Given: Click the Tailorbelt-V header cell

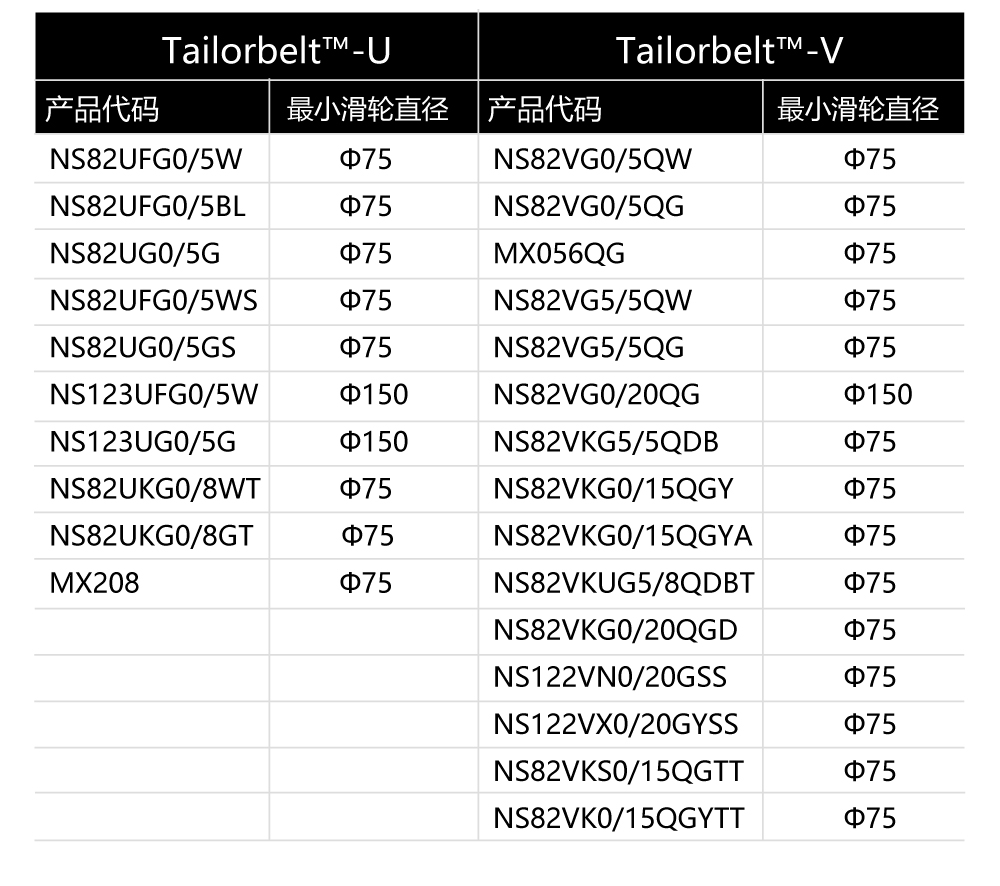Looking at the screenshot, I should [x=721, y=47].
